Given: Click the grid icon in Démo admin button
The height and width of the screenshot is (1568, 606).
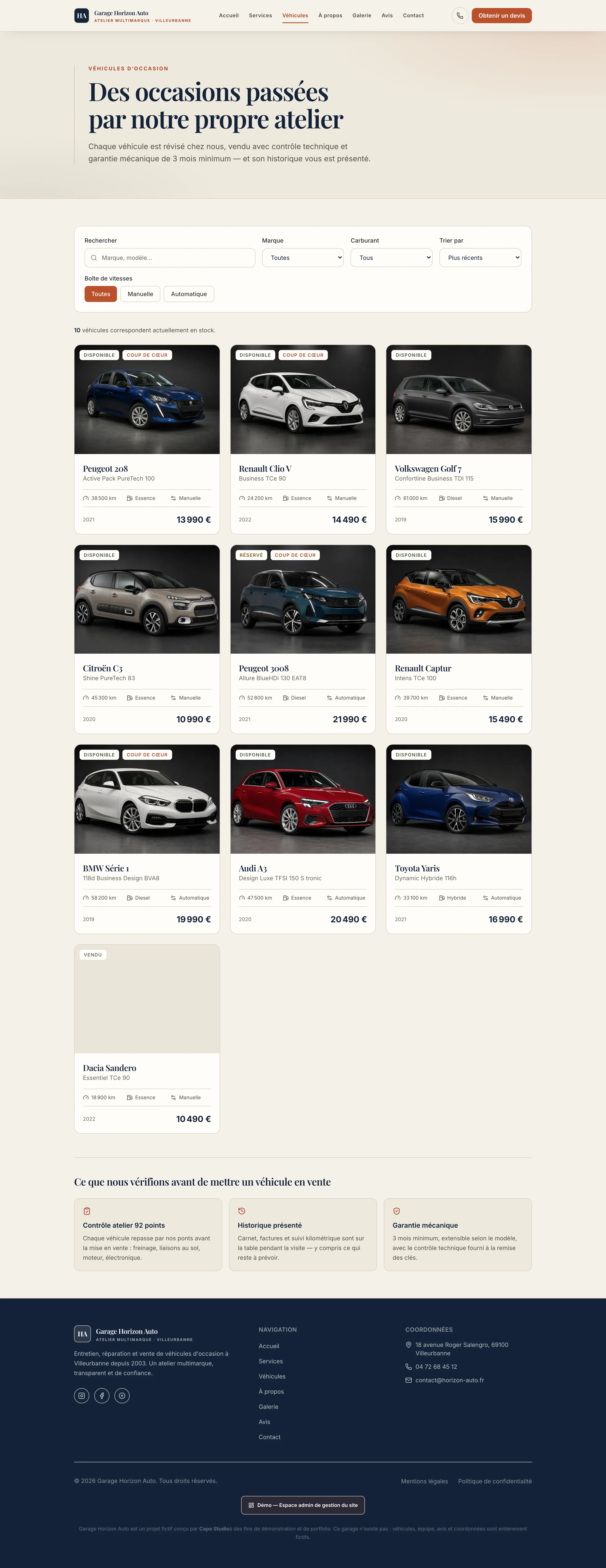Looking at the screenshot, I should click(x=251, y=1505).
